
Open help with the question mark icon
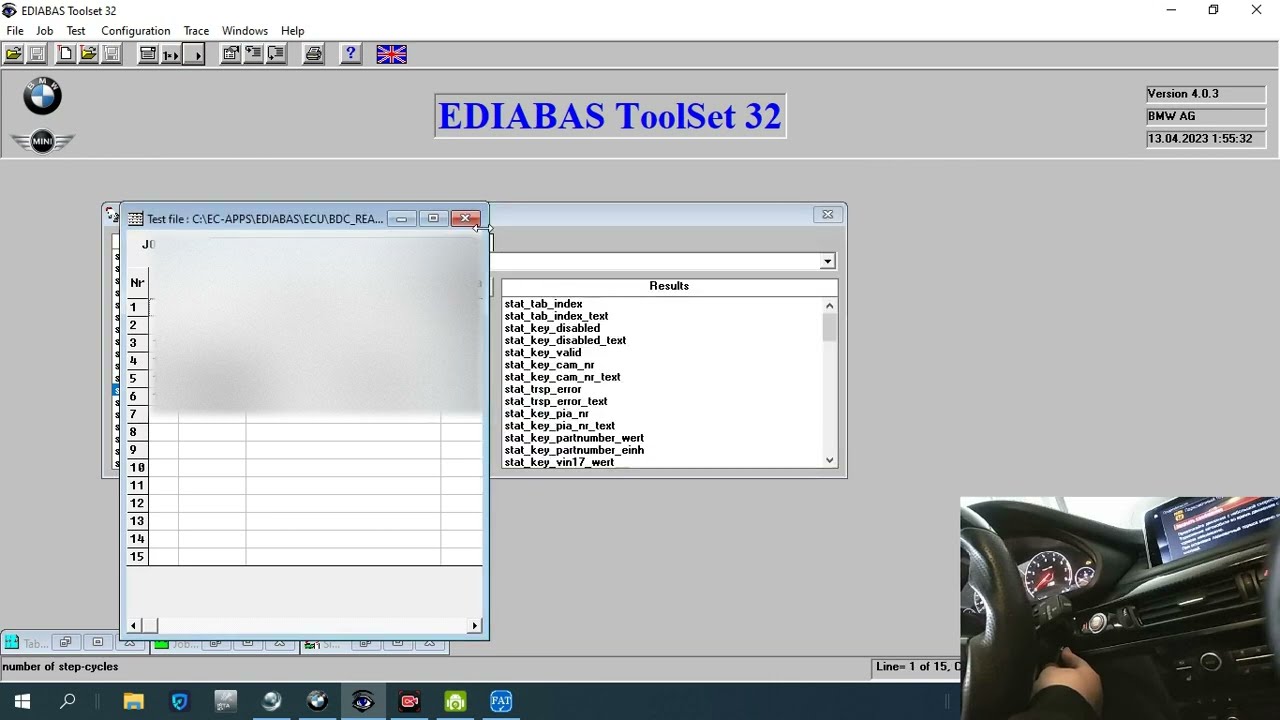pyautogui.click(x=350, y=54)
